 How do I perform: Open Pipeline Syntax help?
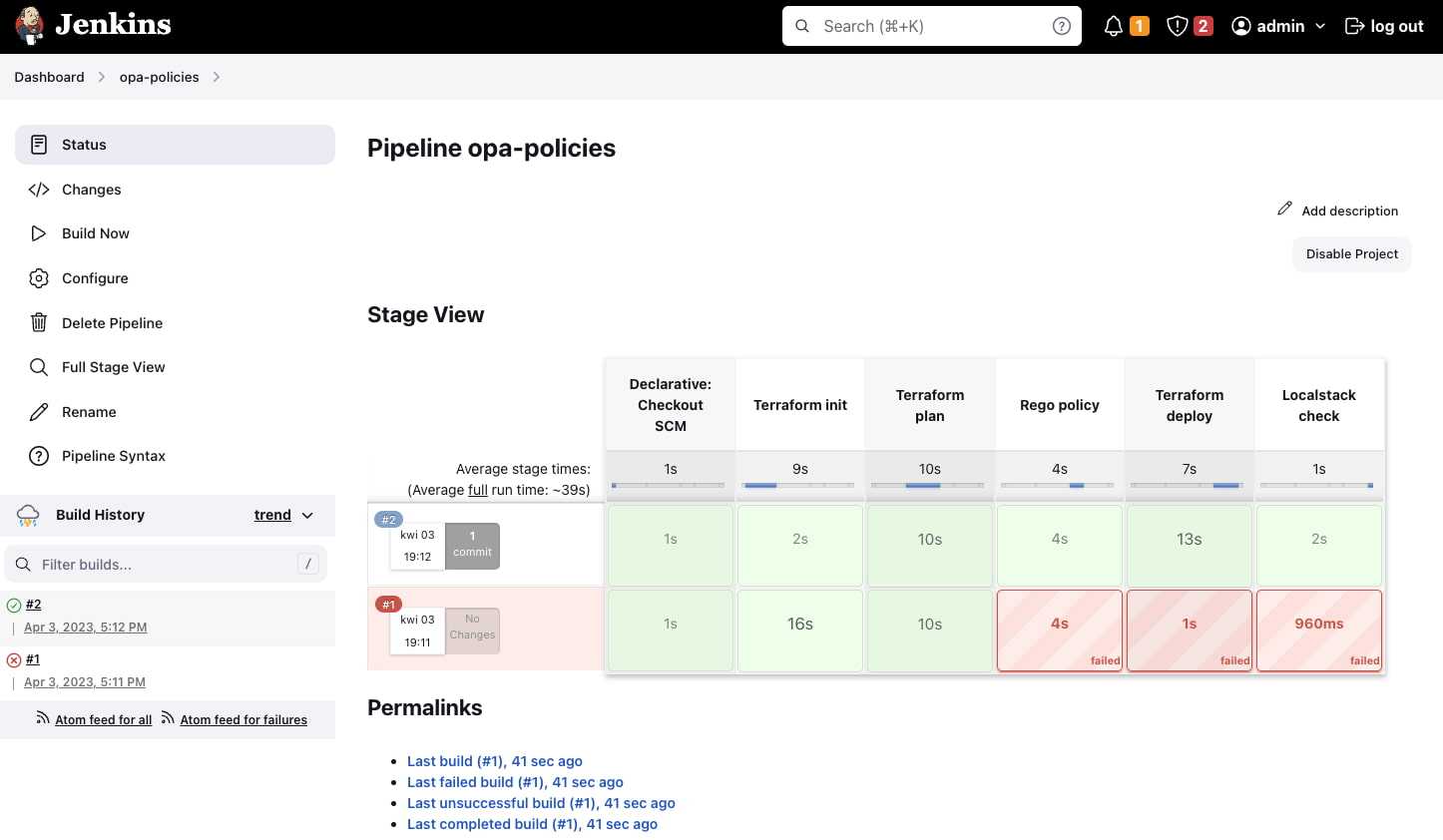tap(113, 455)
